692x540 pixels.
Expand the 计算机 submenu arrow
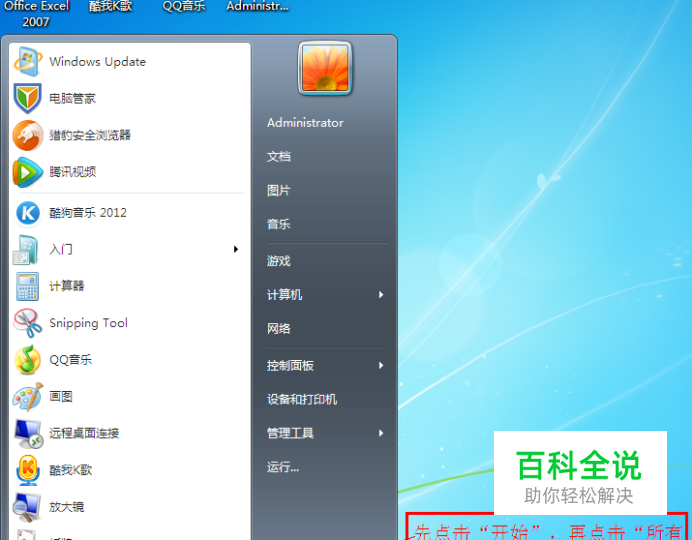[x=381, y=295]
